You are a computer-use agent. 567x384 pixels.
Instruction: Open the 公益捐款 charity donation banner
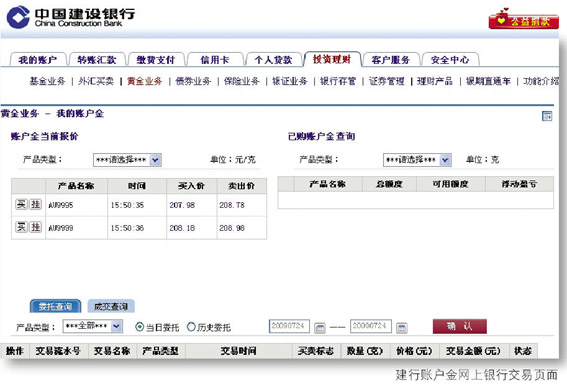[523, 20]
